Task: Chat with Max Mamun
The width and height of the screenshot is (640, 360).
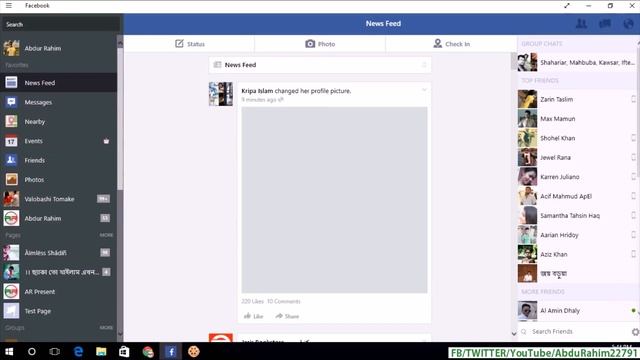Action: (577, 119)
